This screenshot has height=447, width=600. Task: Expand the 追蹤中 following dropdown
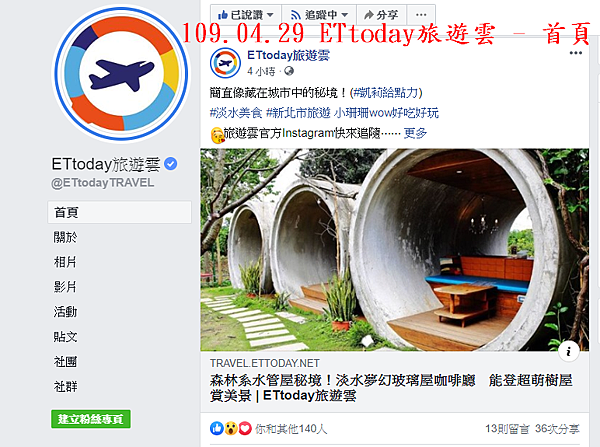point(319,15)
